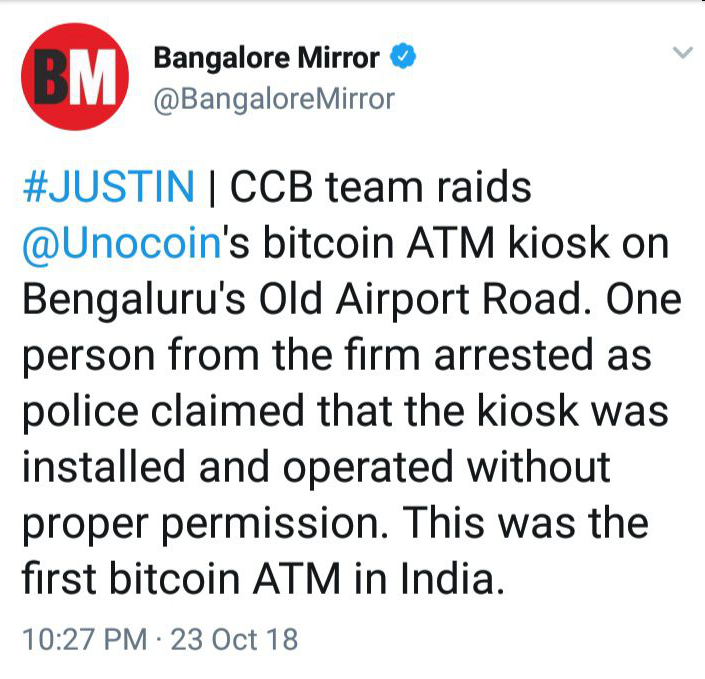Click the 10:27 PM timestamp
The image size is (705, 679).
(x=85, y=639)
